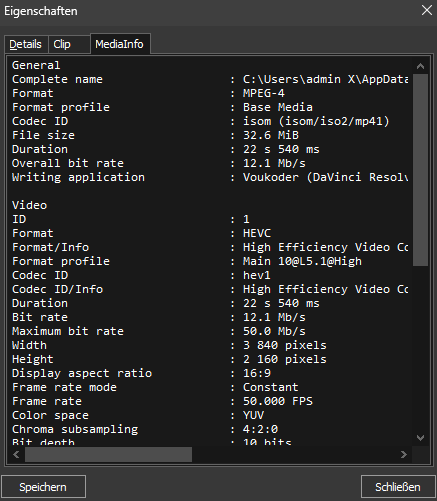Click the Speichern button

click(43, 487)
